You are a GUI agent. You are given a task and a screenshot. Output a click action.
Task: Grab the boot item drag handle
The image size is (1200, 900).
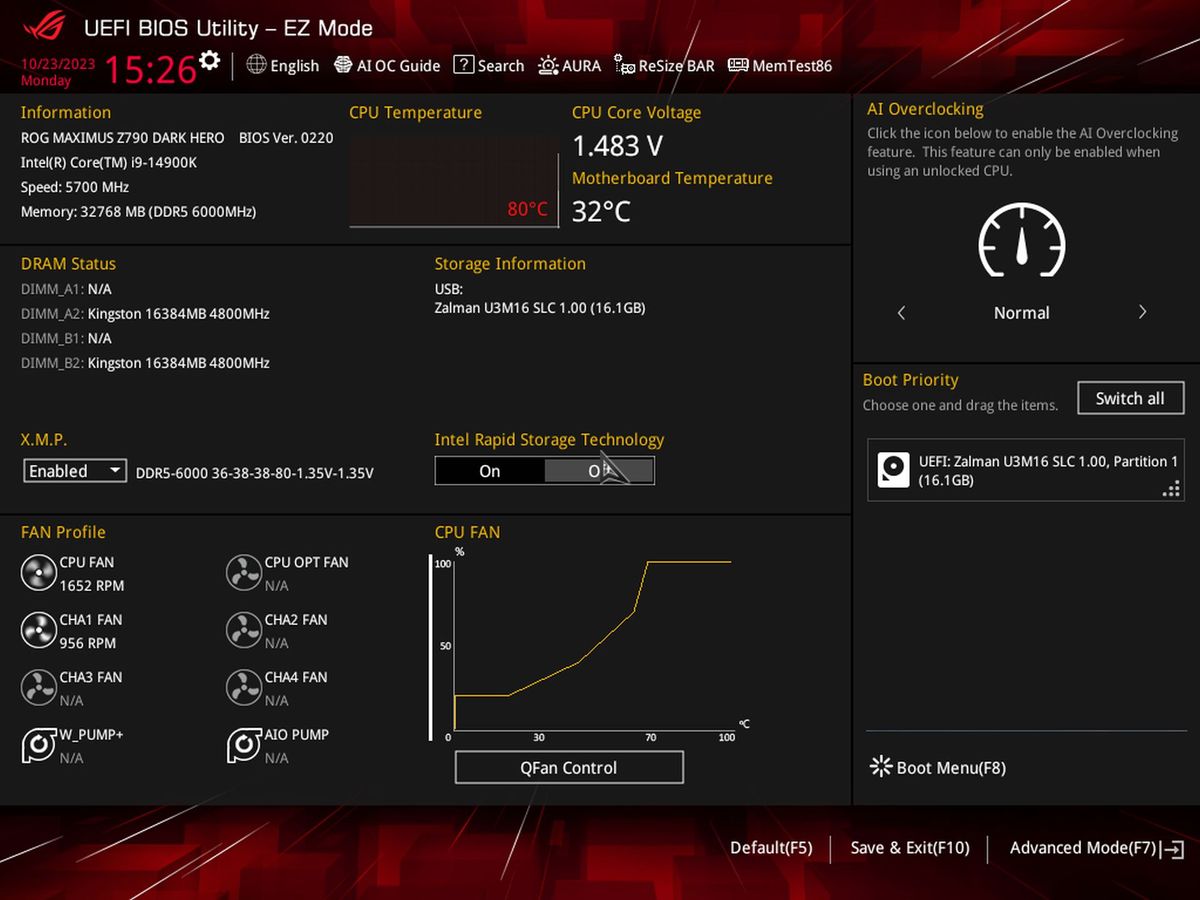(1171, 489)
